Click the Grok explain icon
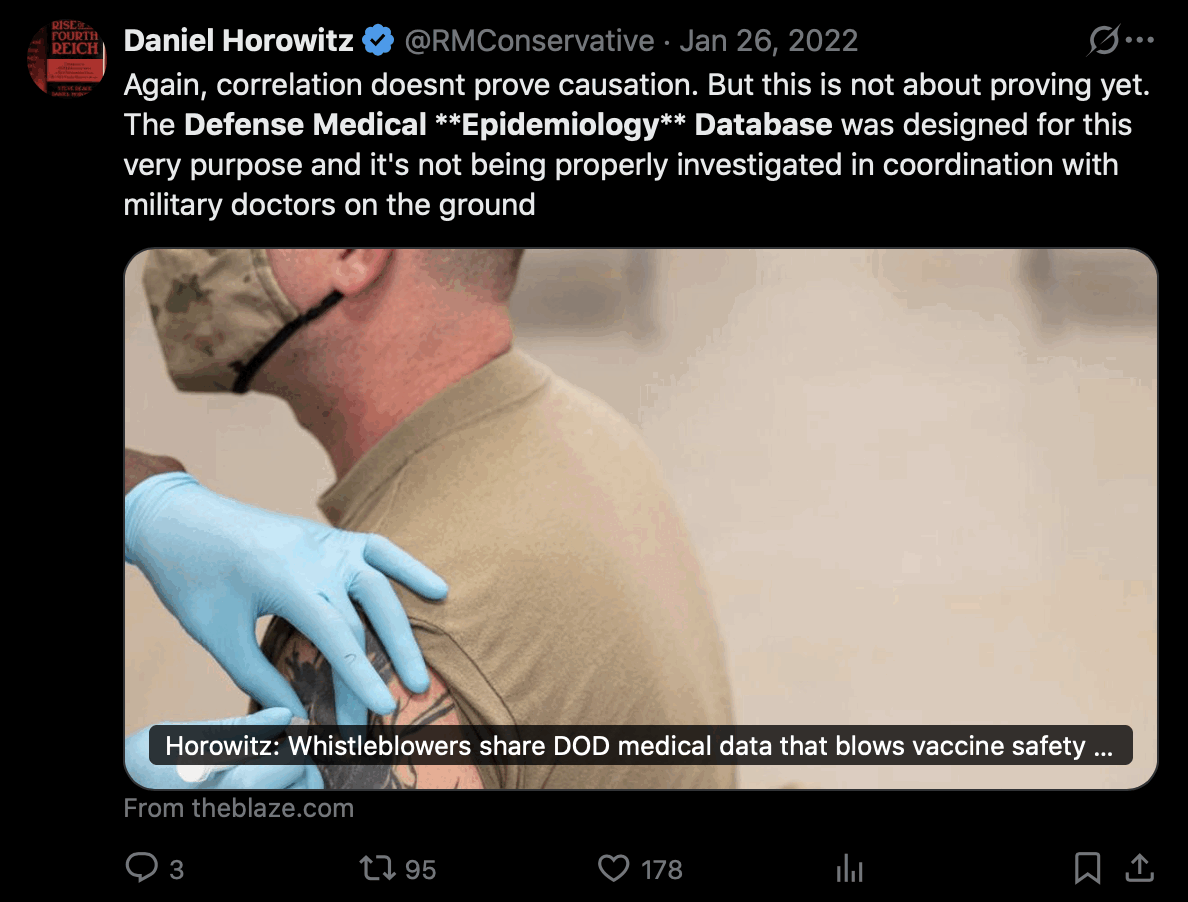Image resolution: width=1188 pixels, height=902 pixels. (x=1103, y=41)
